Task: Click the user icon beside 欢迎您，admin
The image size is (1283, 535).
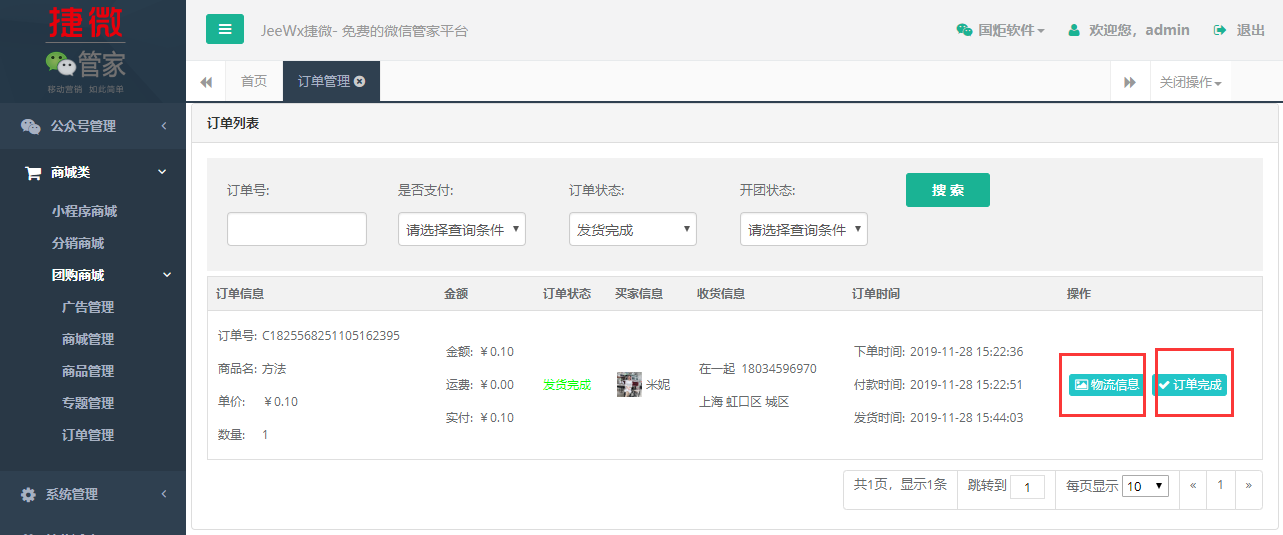Action: 1074,30
